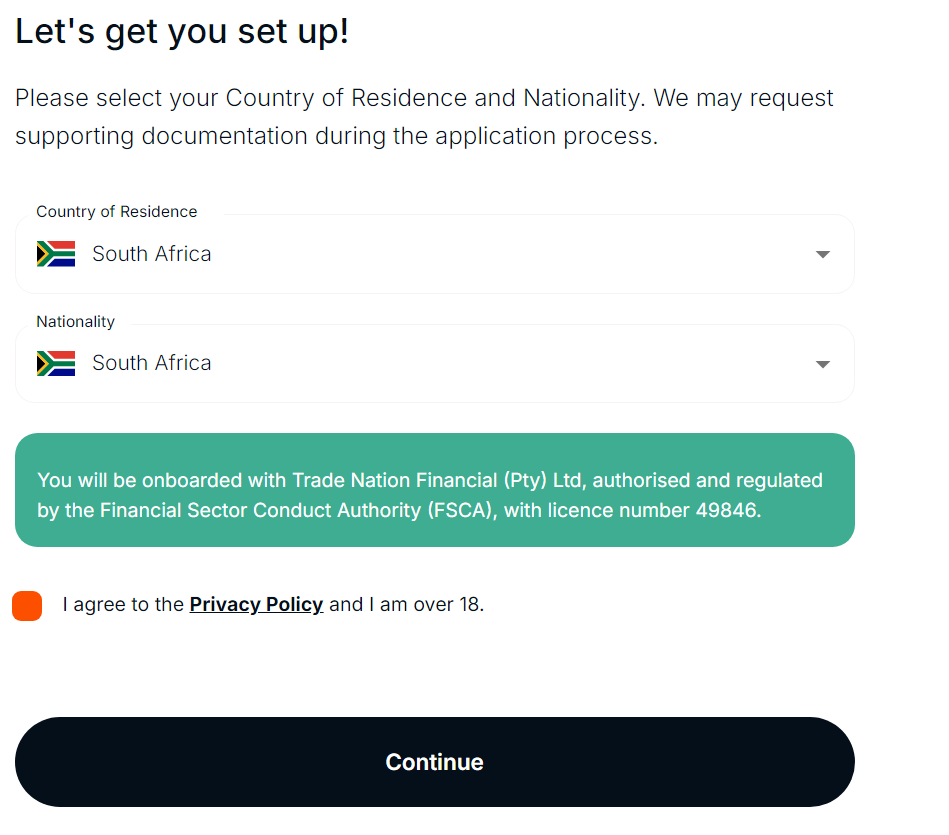Viewport: 949px width, 835px height.
Task: Open the Nationality combo box
Action: click(435, 364)
